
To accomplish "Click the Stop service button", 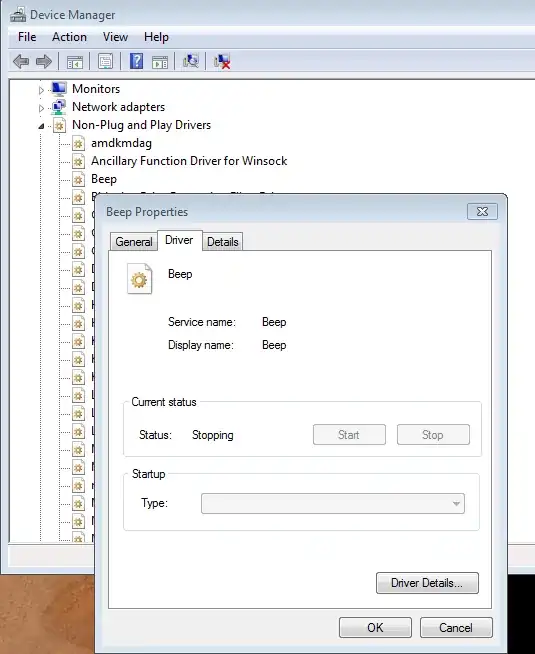I will pos(433,435).
